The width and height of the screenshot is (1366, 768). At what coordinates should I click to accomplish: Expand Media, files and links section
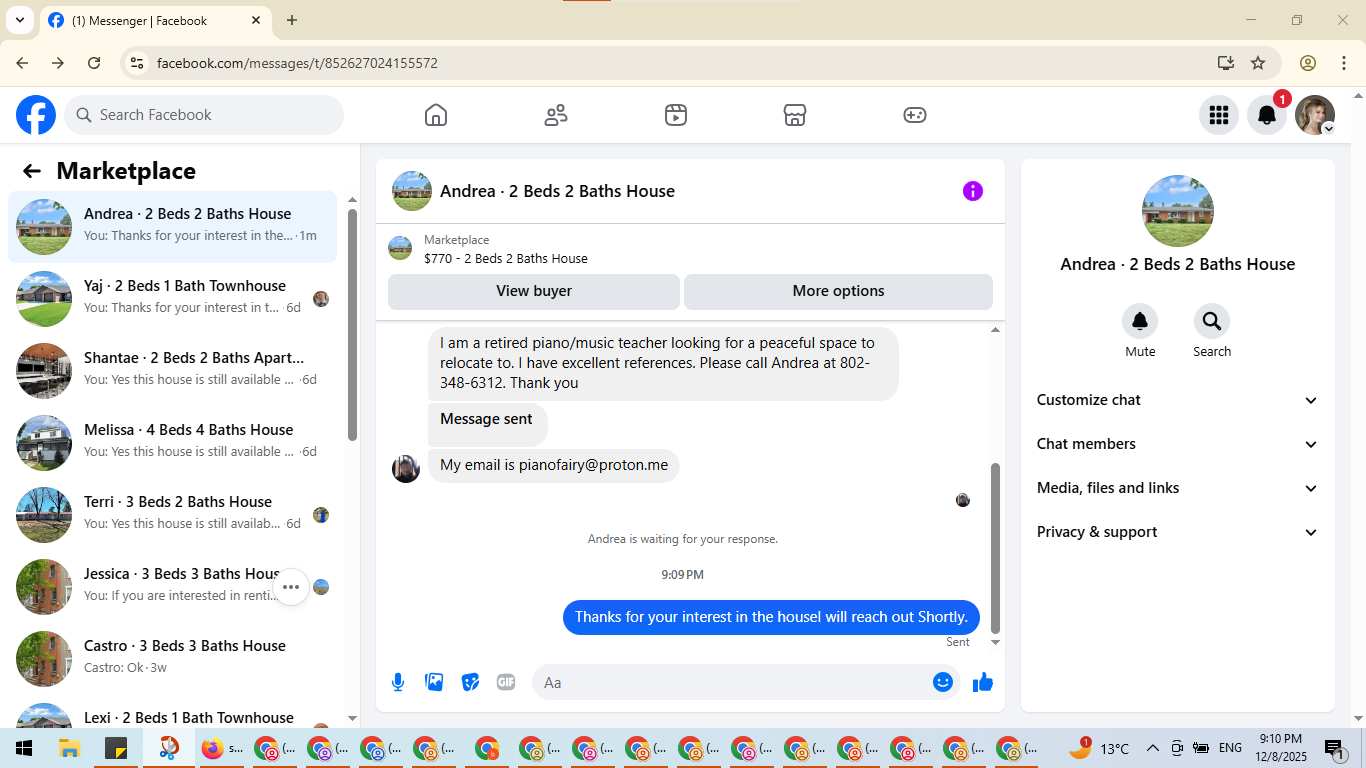coord(1178,488)
